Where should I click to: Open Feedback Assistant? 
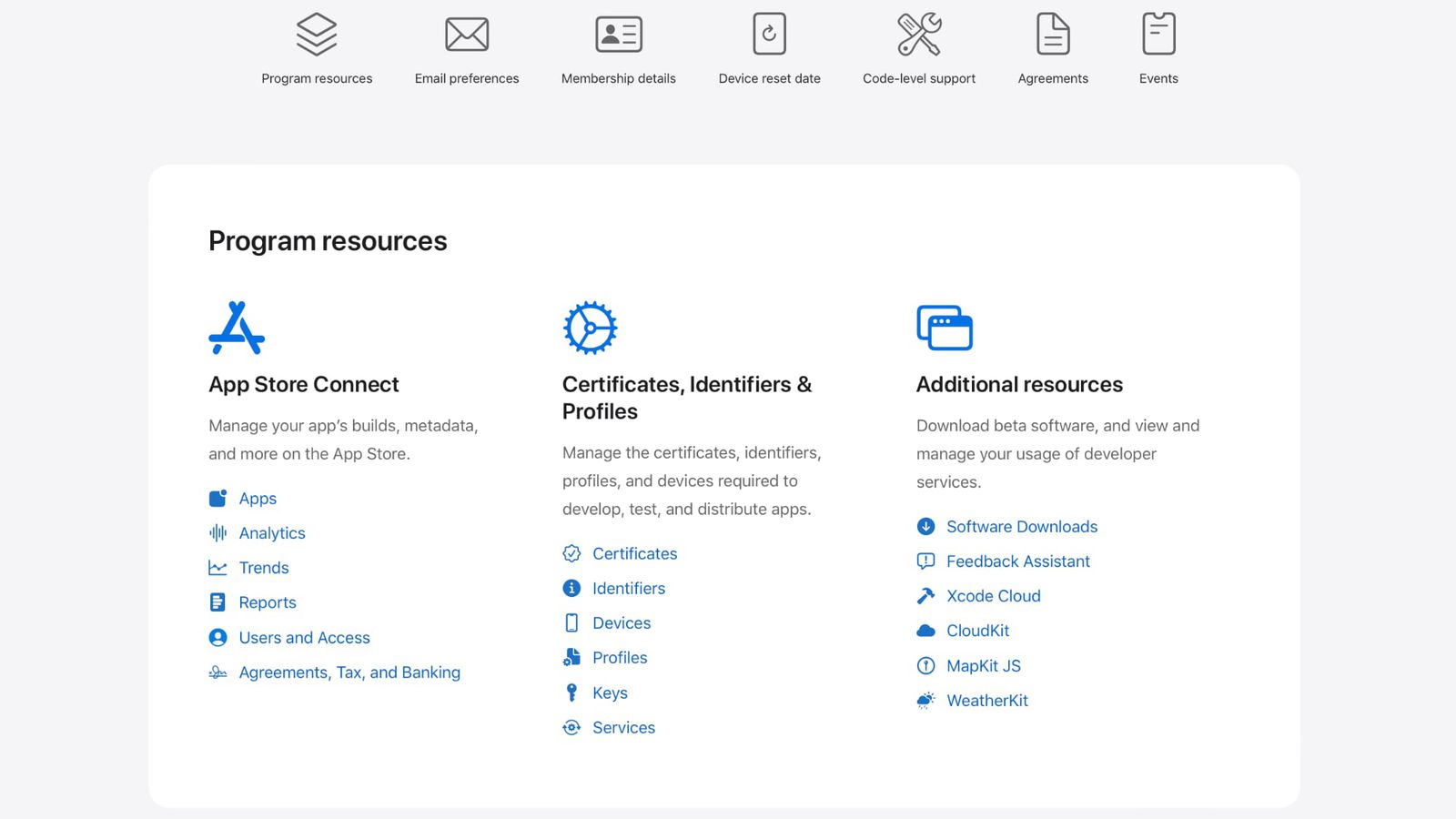[x=1017, y=561]
